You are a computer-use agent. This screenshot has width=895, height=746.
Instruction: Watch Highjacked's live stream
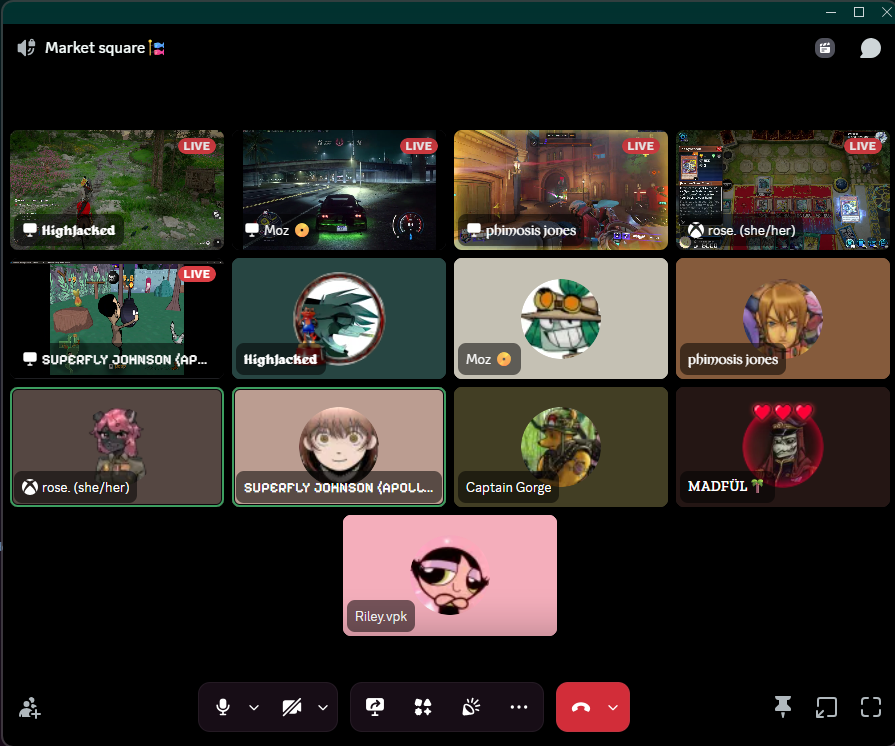117,190
